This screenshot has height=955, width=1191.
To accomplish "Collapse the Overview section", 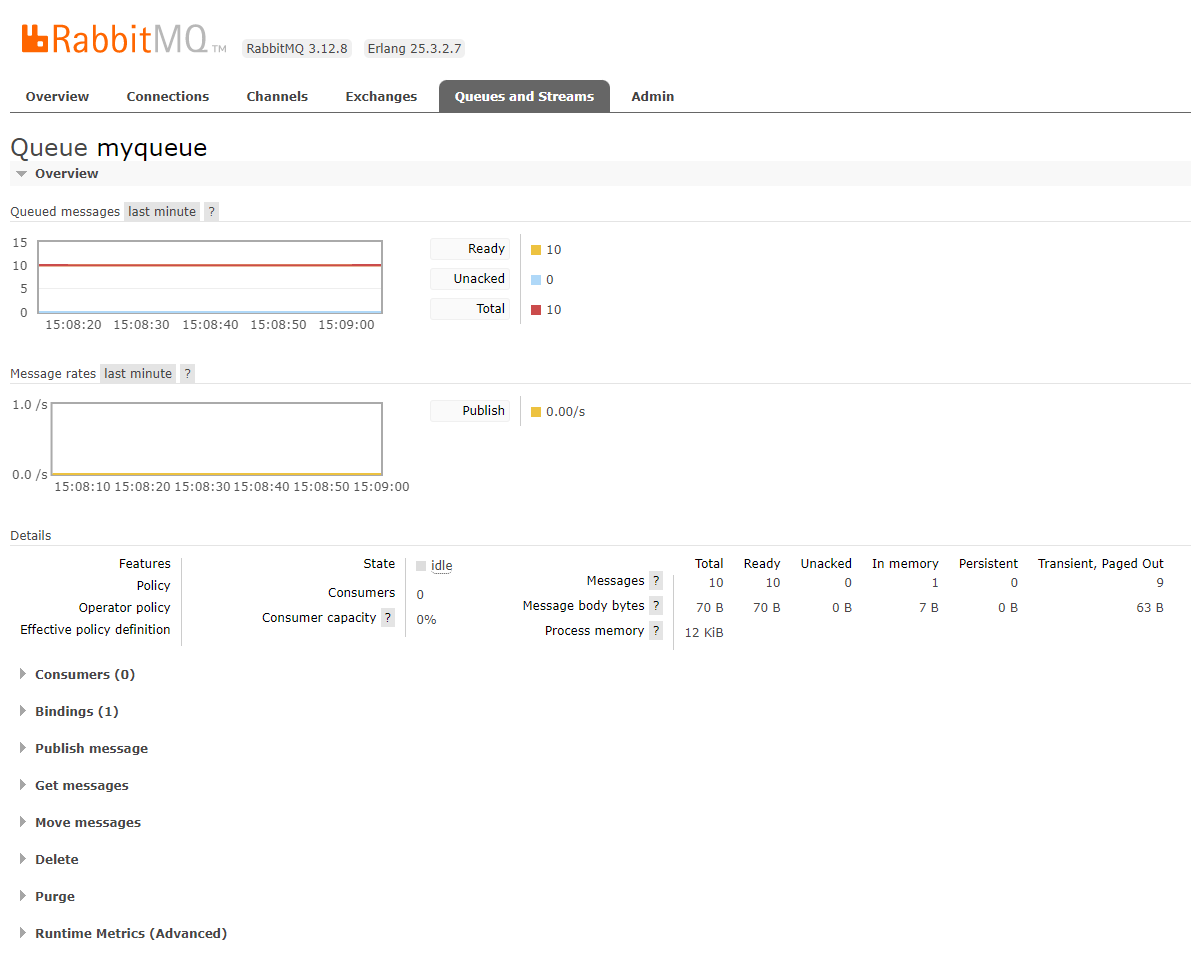I will 66,174.
